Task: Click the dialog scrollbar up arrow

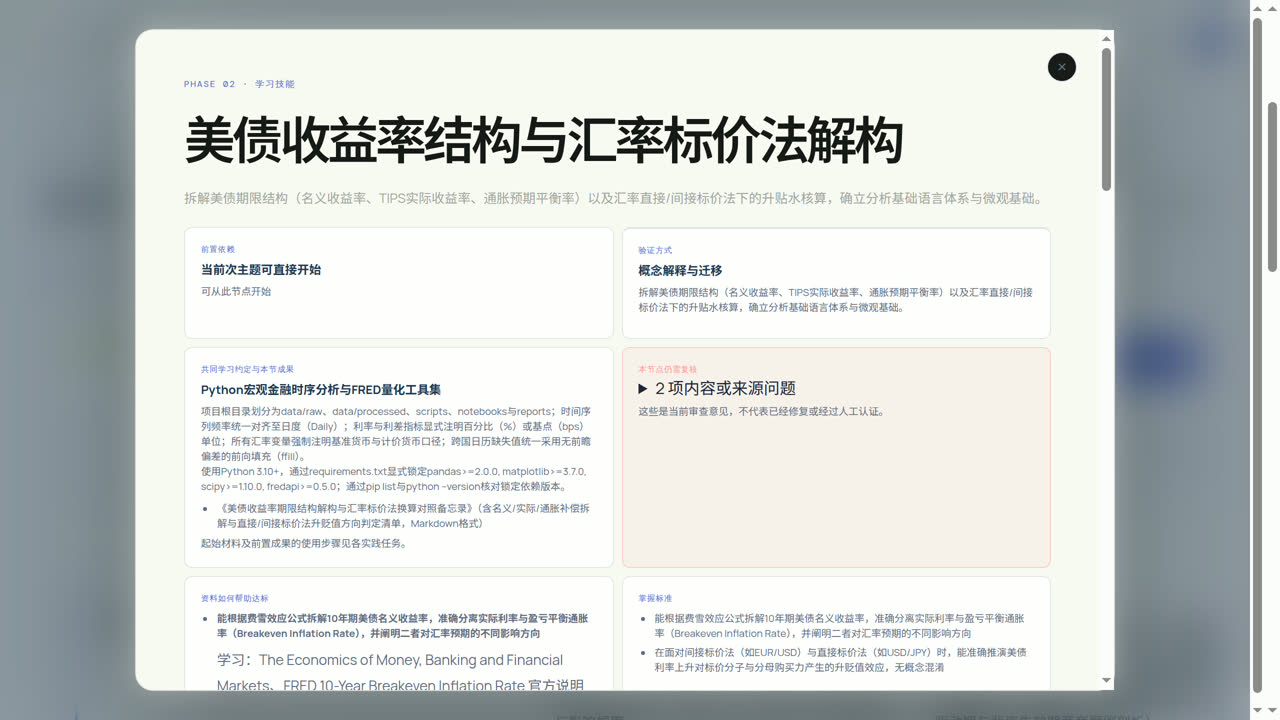Action: (x=1106, y=39)
